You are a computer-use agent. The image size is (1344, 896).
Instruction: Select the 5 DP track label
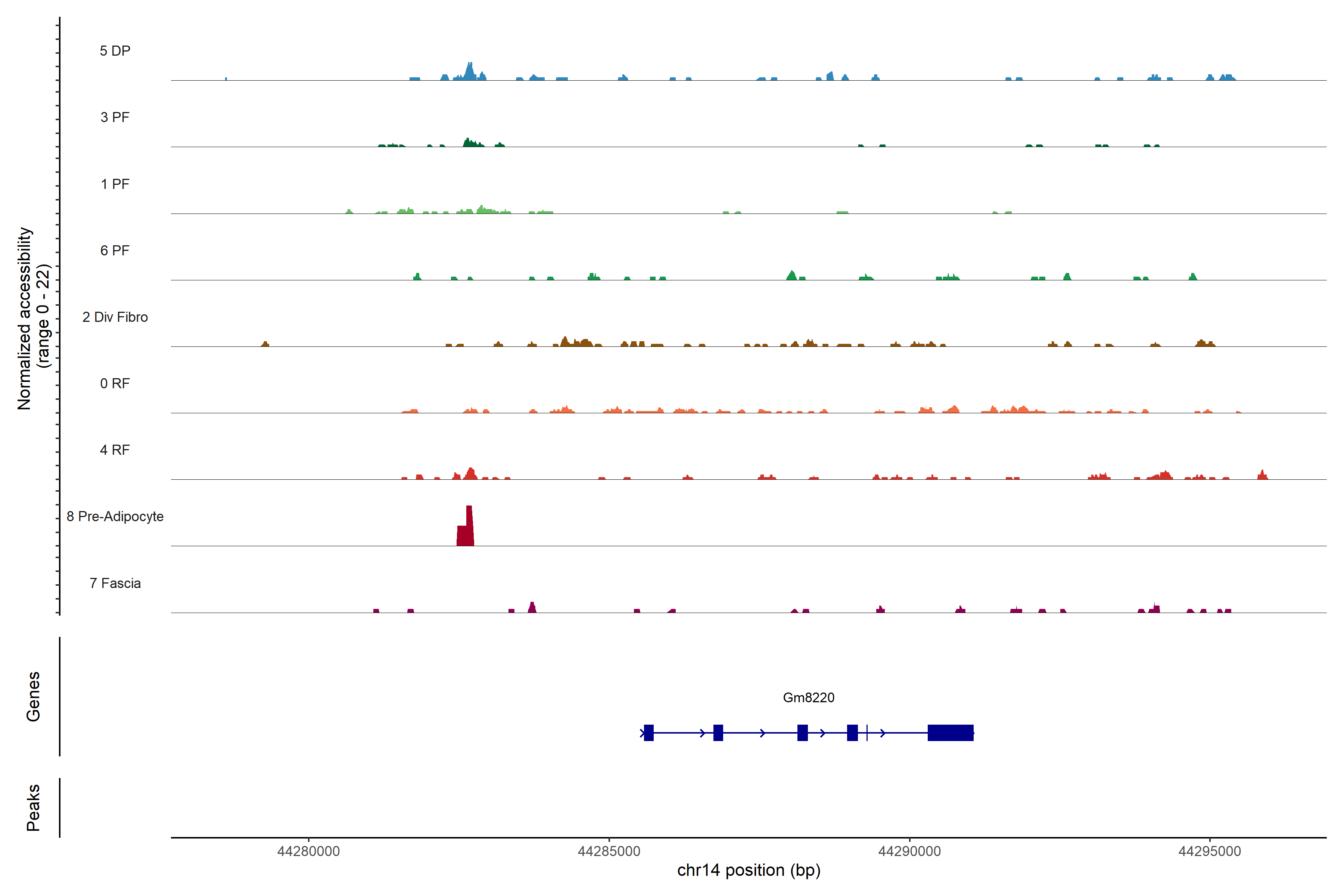(x=115, y=51)
